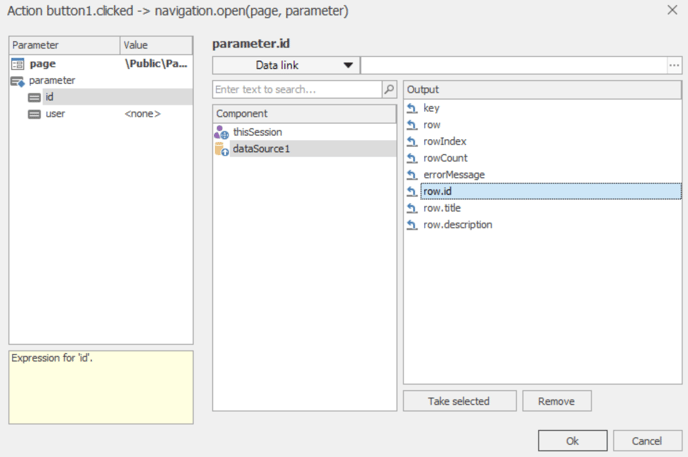Click the Value column header
The width and height of the screenshot is (688, 457).
coord(156,45)
